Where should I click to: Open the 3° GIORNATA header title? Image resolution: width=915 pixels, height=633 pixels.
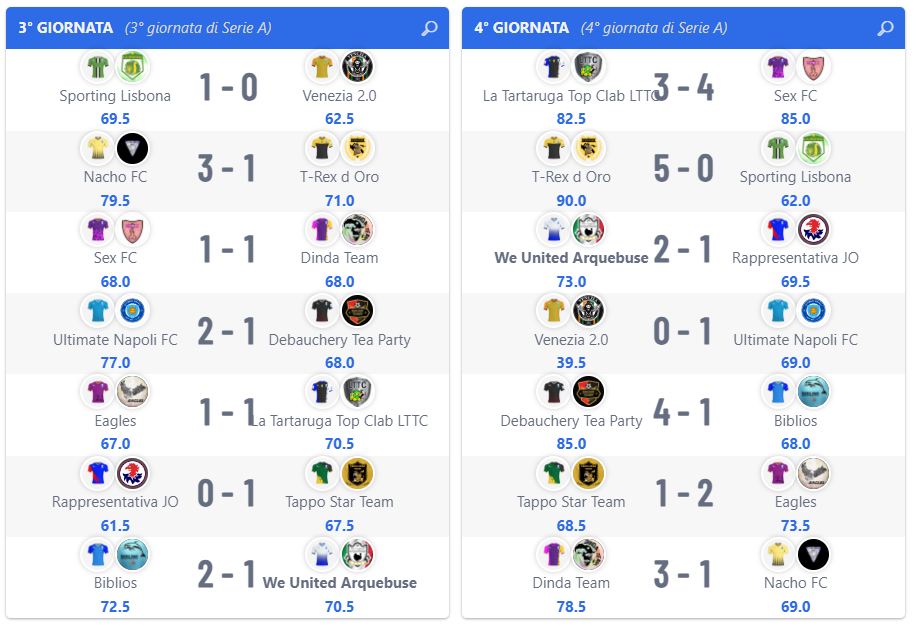click(65, 28)
